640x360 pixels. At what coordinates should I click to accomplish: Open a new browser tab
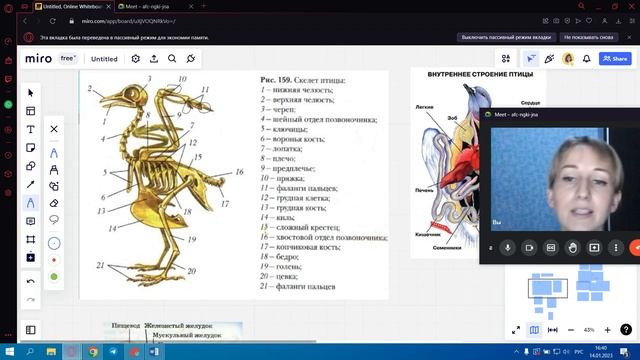(204, 6)
